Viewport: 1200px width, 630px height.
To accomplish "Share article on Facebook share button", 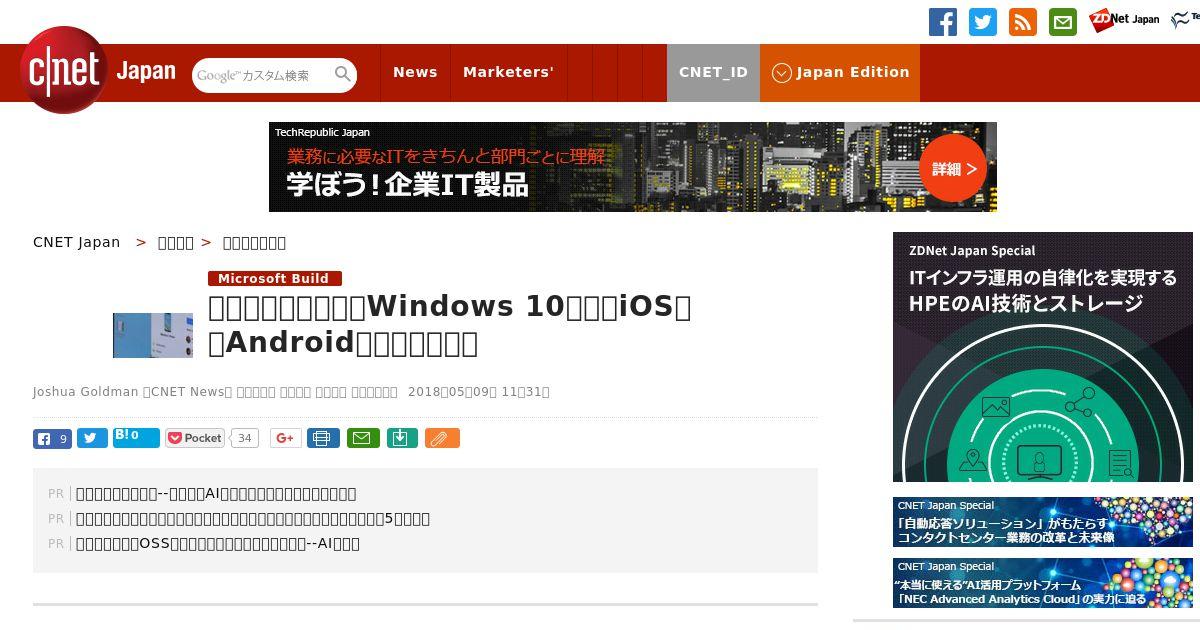I will point(52,438).
